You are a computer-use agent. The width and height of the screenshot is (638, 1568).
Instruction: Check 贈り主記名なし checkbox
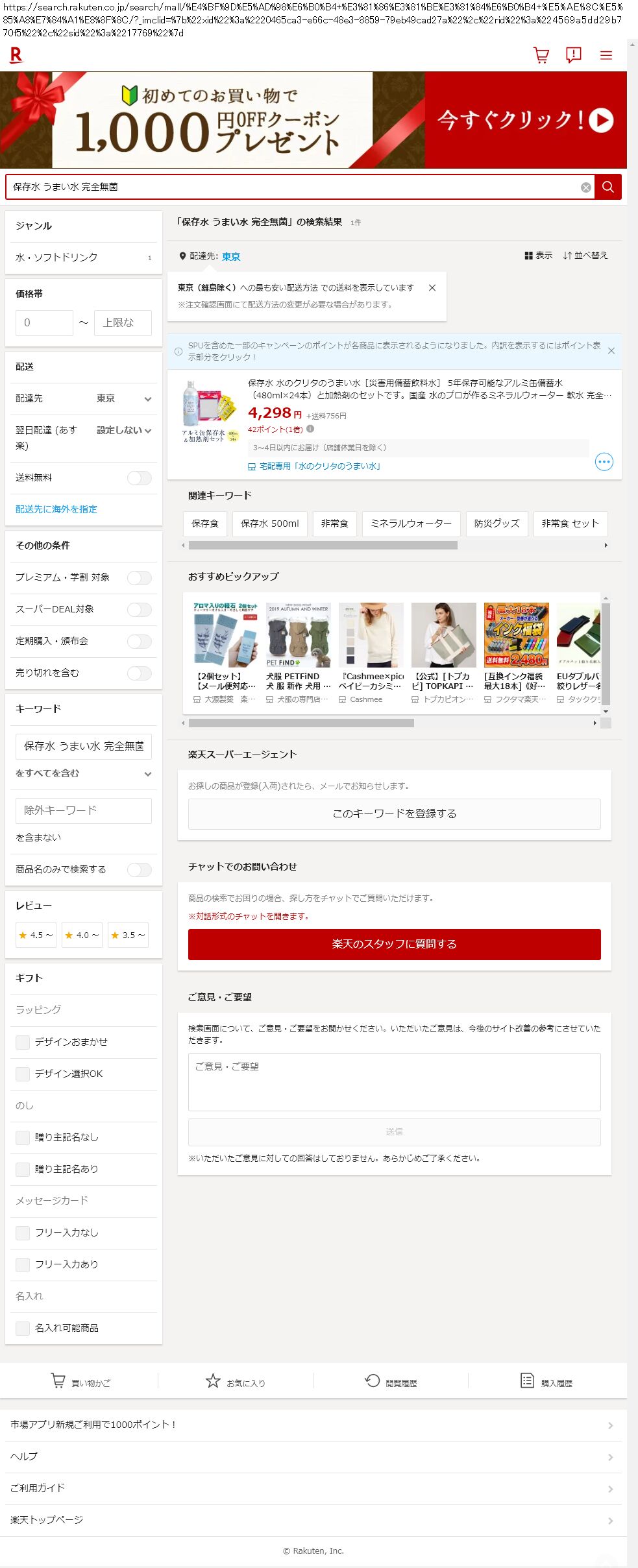(x=23, y=1138)
